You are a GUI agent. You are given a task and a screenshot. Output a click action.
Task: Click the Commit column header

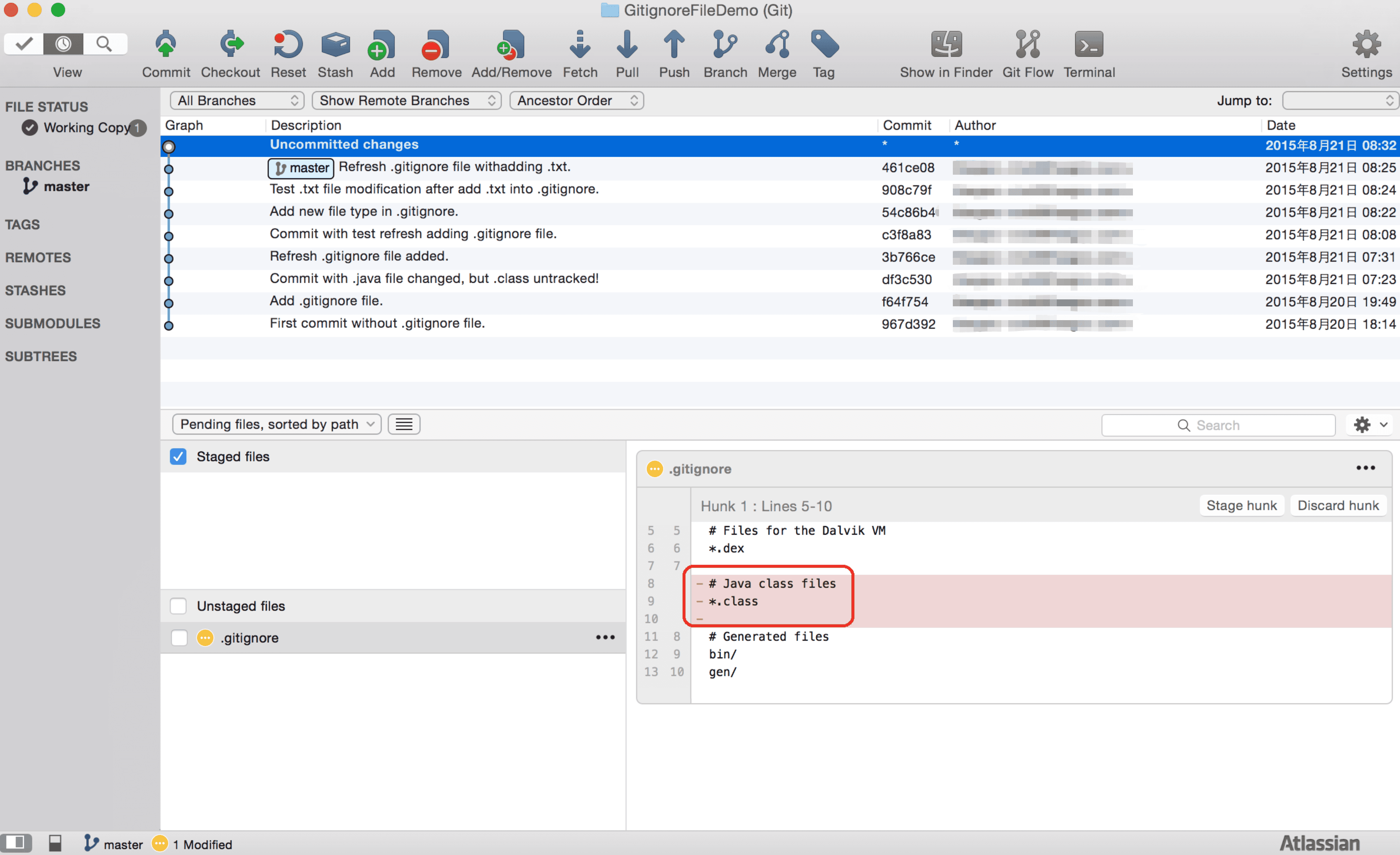[913, 125]
